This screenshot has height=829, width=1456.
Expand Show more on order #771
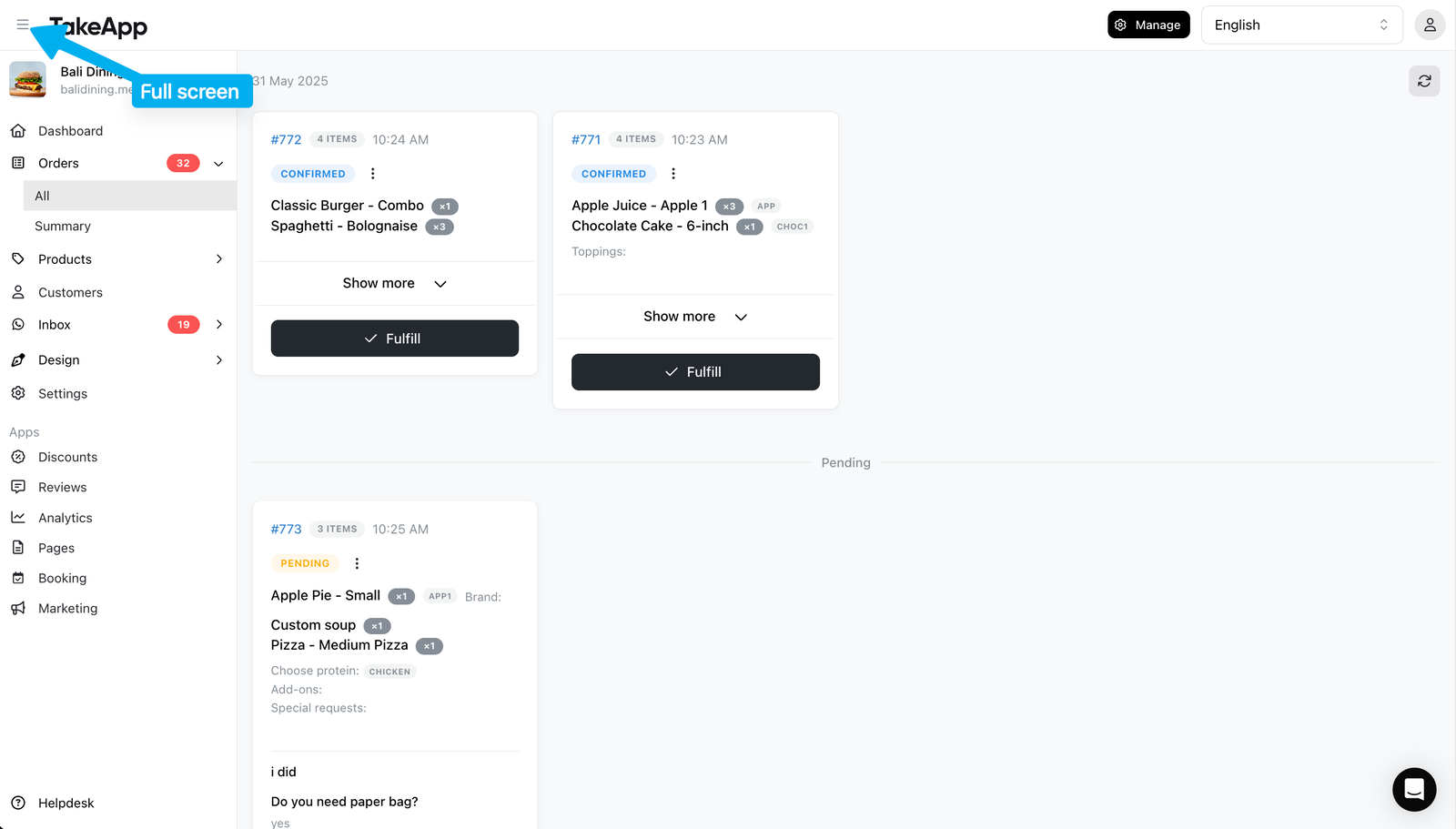pyautogui.click(x=695, y=317)
